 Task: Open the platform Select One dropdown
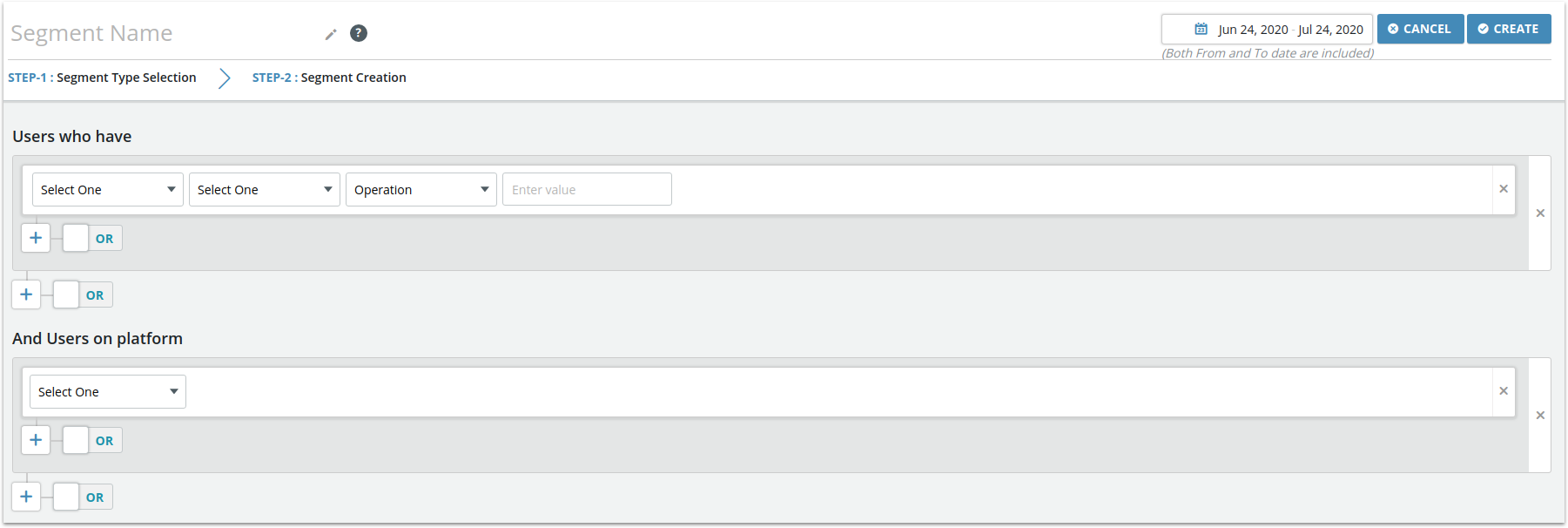(108, 391)
